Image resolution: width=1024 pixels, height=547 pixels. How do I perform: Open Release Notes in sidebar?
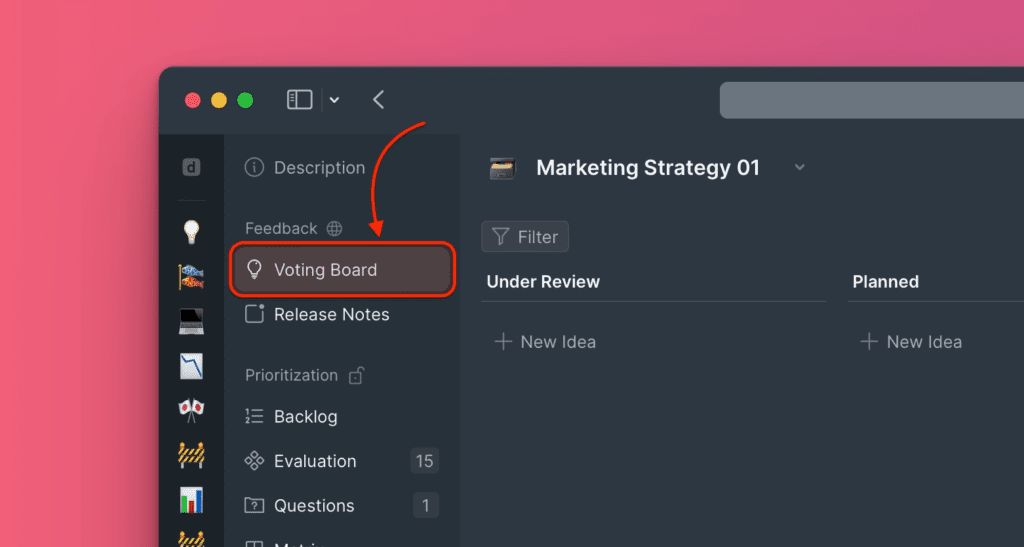[x=330, y=314]
